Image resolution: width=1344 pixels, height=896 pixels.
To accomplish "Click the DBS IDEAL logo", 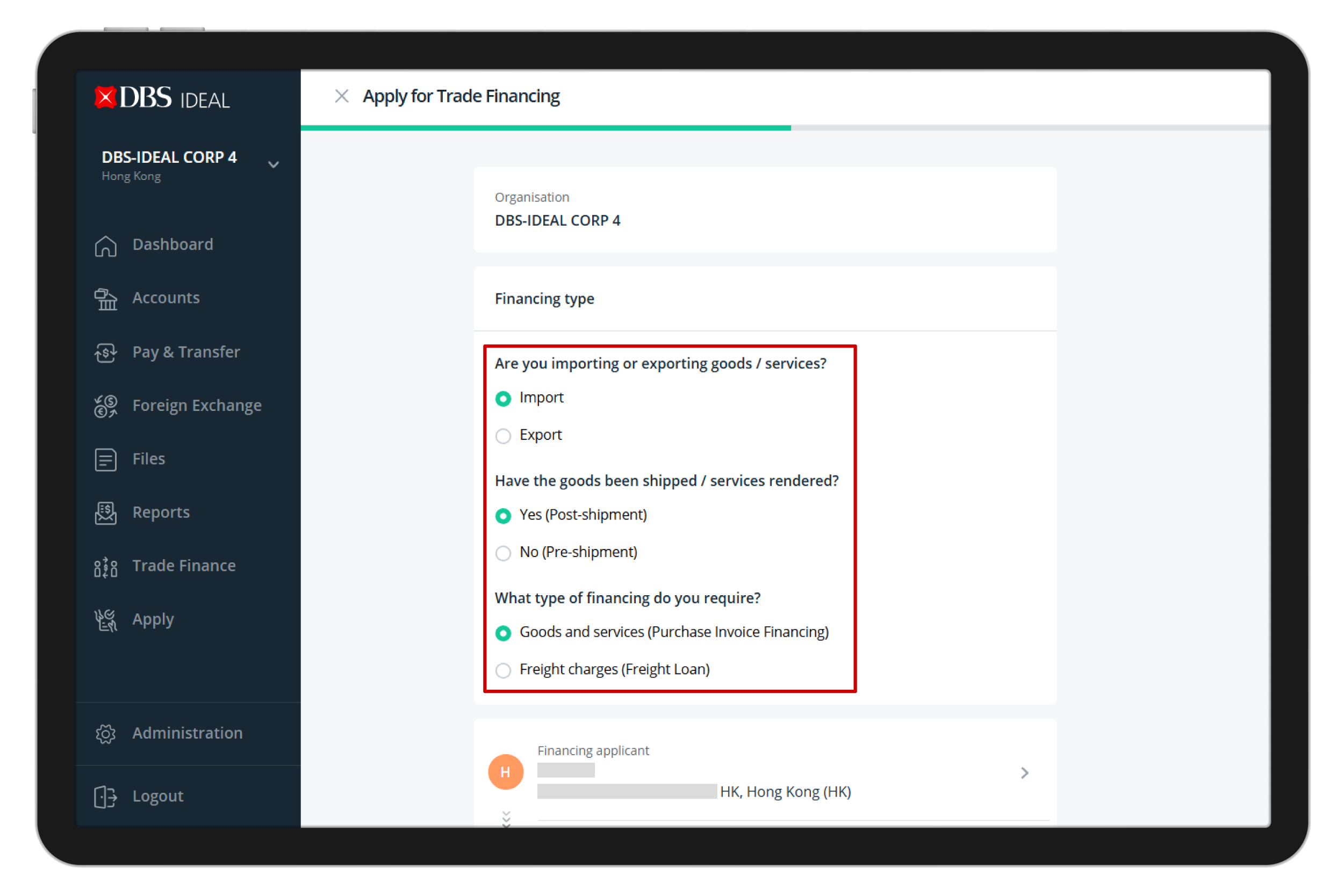I will click(162, 98).
